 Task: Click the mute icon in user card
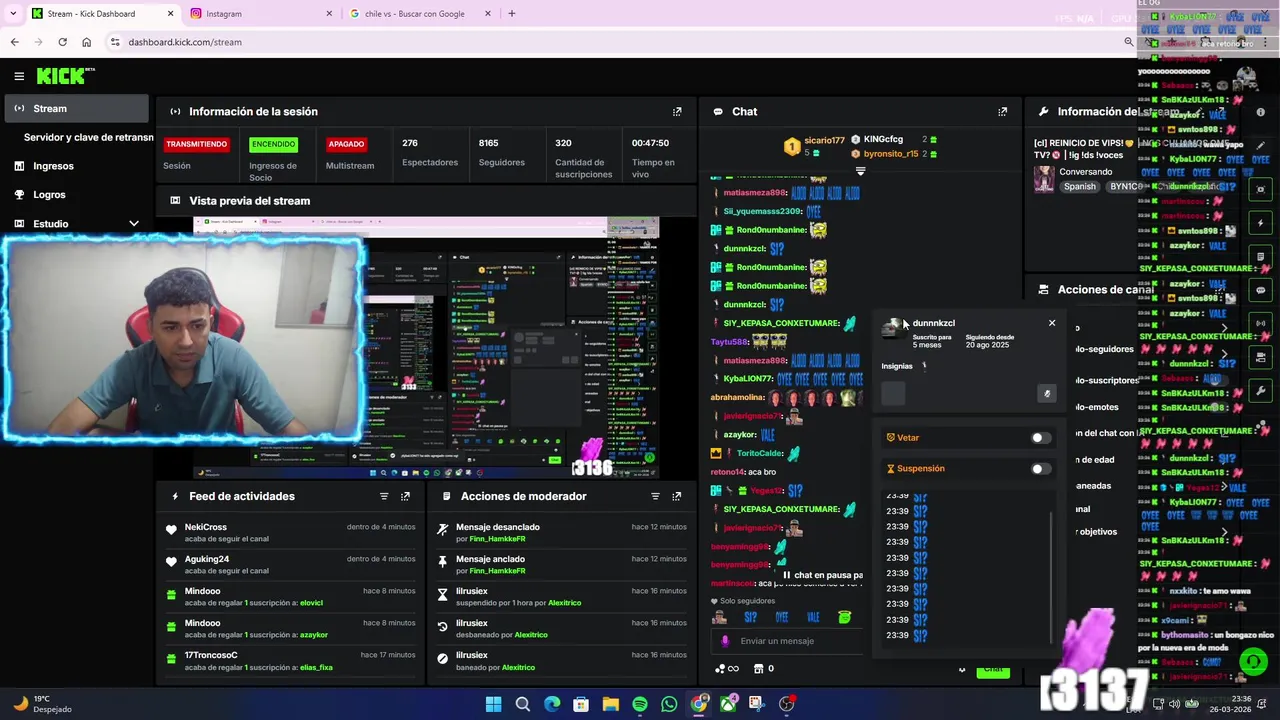pyautogui.click(x=1047, y=393)
